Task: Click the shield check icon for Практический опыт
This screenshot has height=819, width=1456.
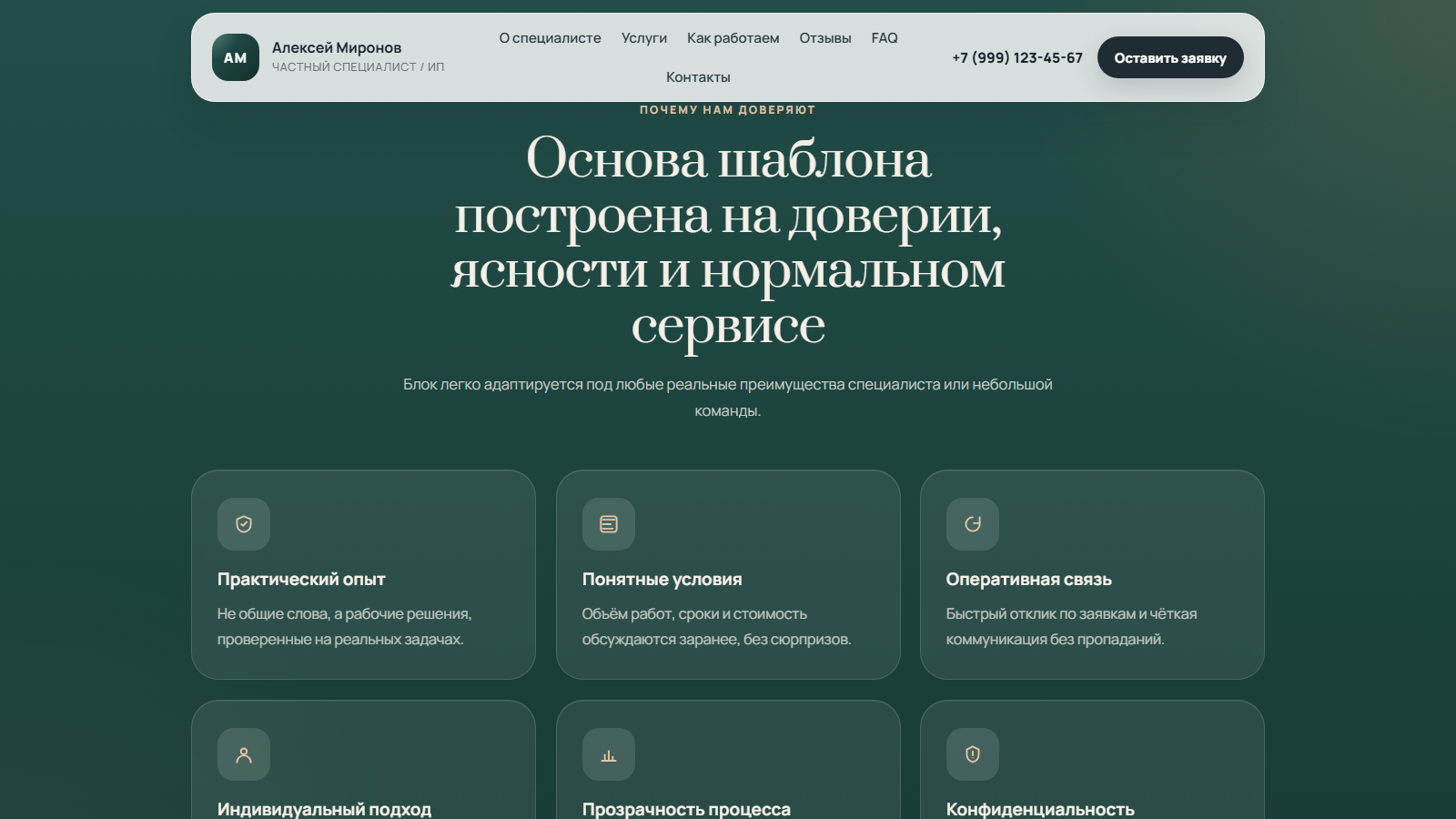Action: tap(244, 524)
